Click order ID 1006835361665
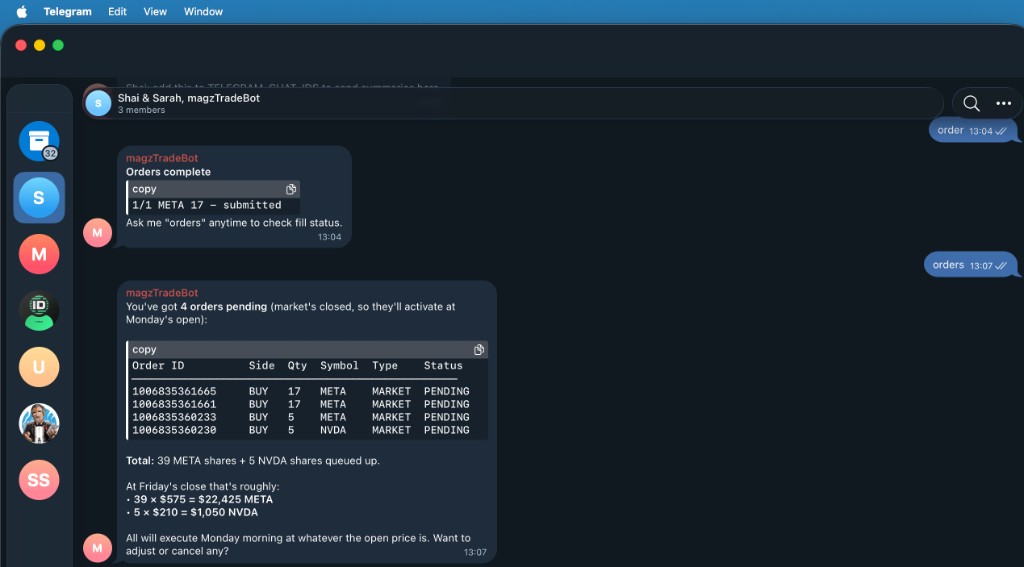This screenshot has width=1024, height=567. pos(174,391)
